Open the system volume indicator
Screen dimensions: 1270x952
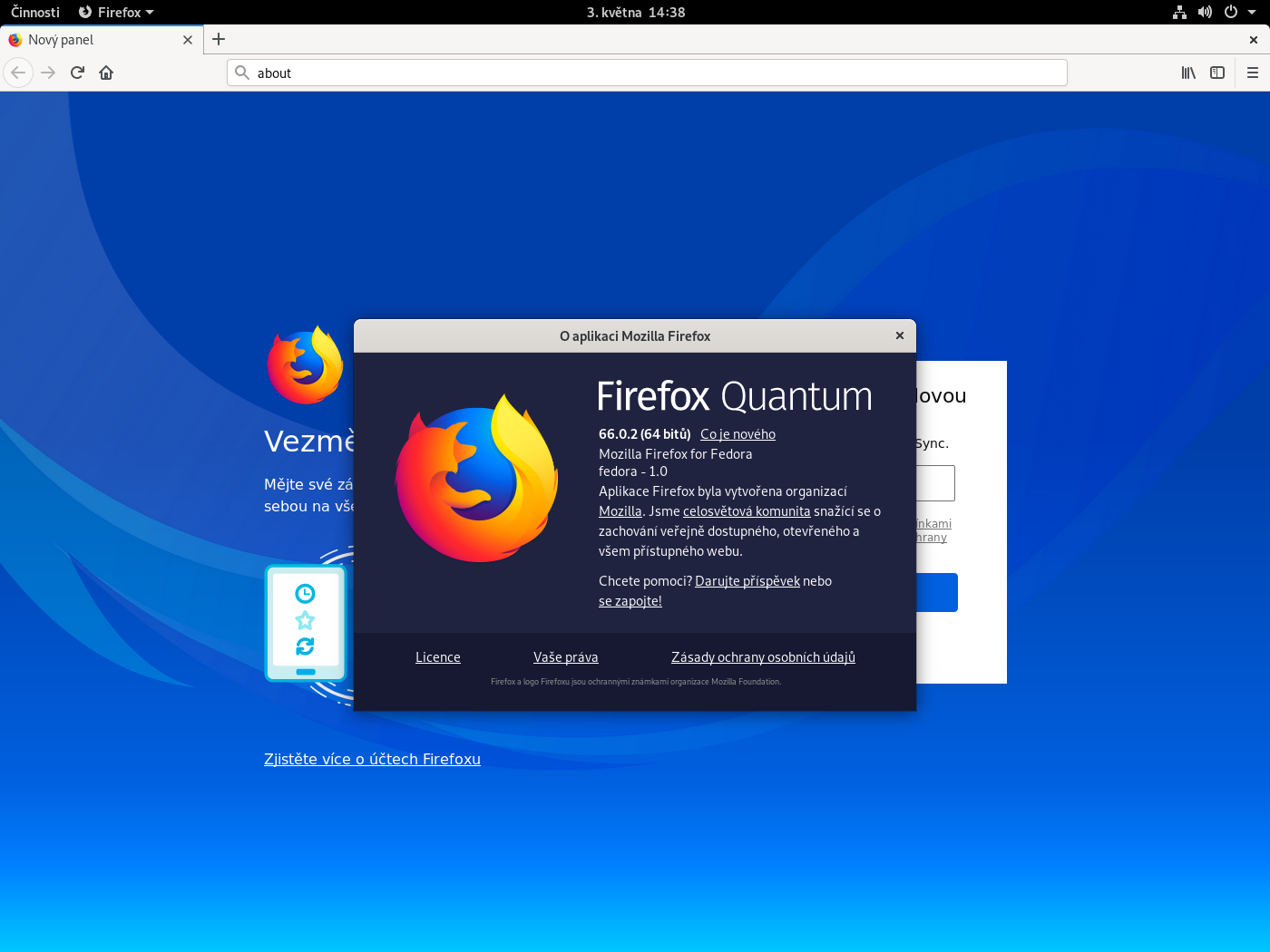(1205, 12)
